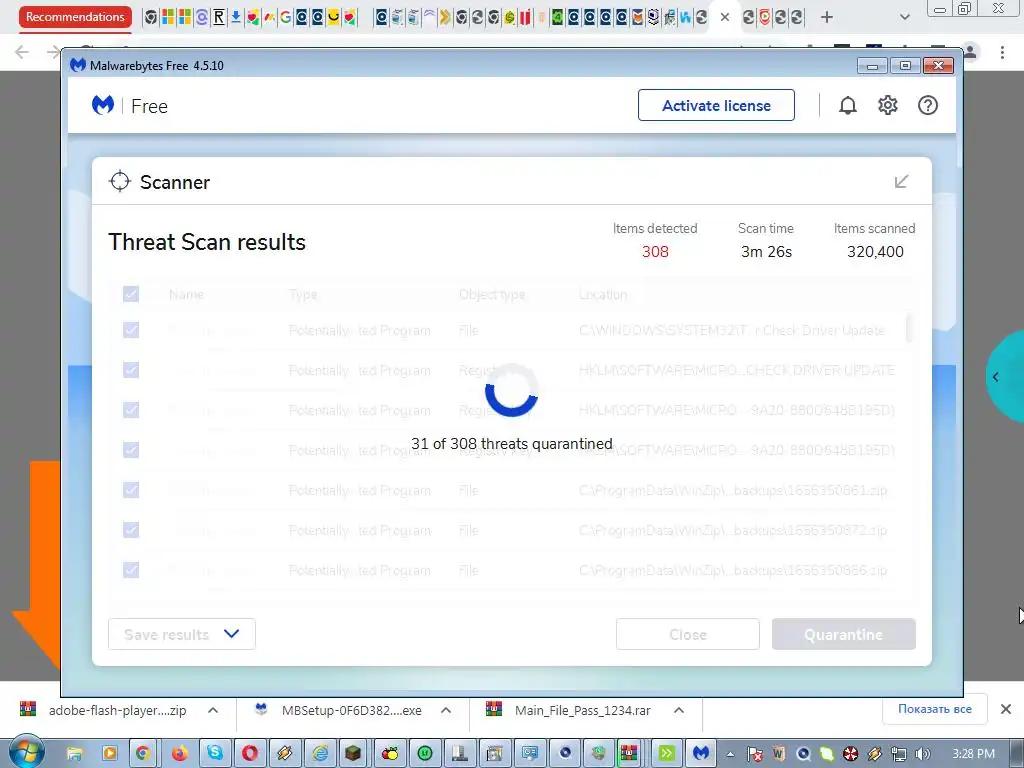Open the Malwarebytes notifications bell
Image resolution: width=1024 pixels, height=768 pixels.
(847, 105)
